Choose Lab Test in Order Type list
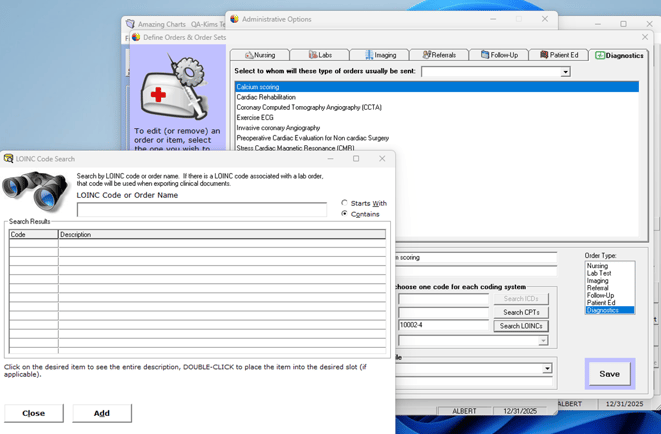Screen dimensions: 661x434 pos(600,273)
